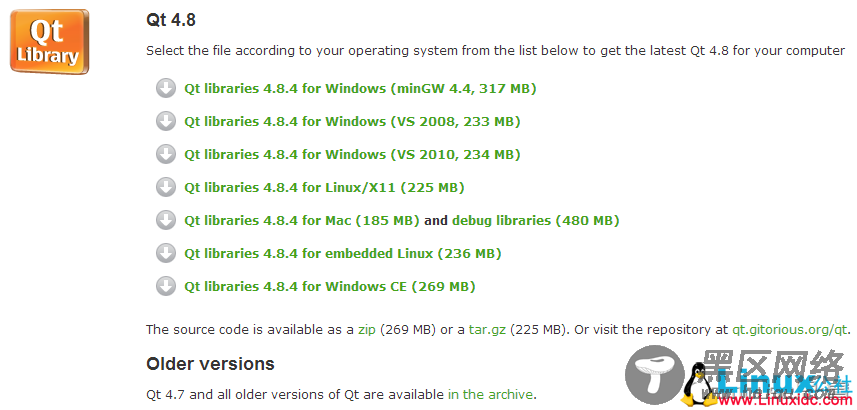The width and height of the screenshot is (857, 410).
Task: Open the 'in the archive' older versions link
Action: tap(490, 394)
